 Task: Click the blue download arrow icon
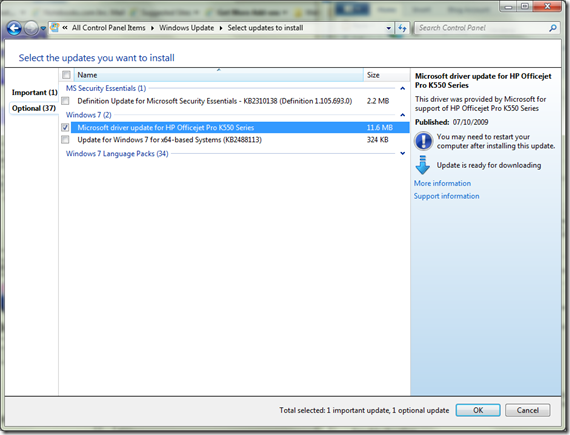[422, 165]
